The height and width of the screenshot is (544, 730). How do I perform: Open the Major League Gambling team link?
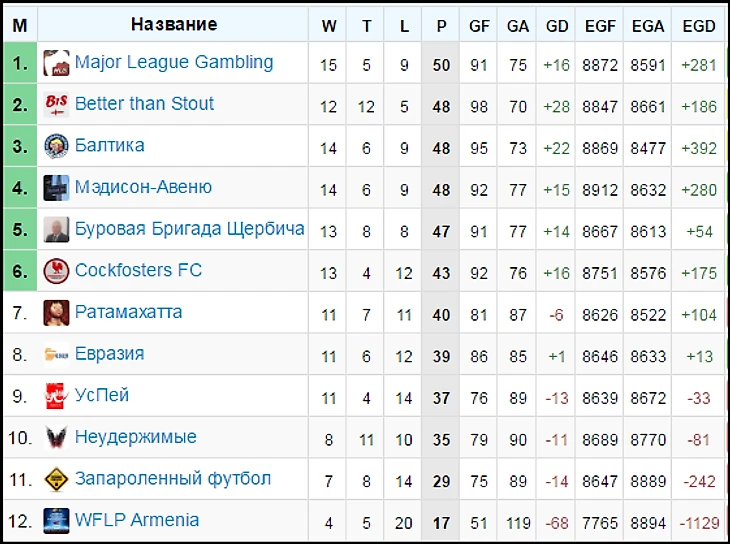pyautogui.click(x=174, y=62)
